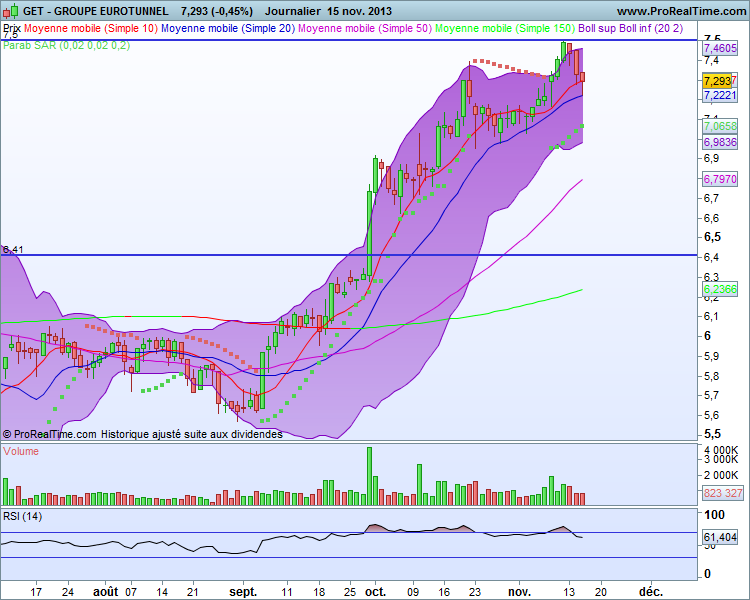The height and width of the screenshot is (600, 750).
Task: Click the Prix legend label
Action: [x=11, y=28]
